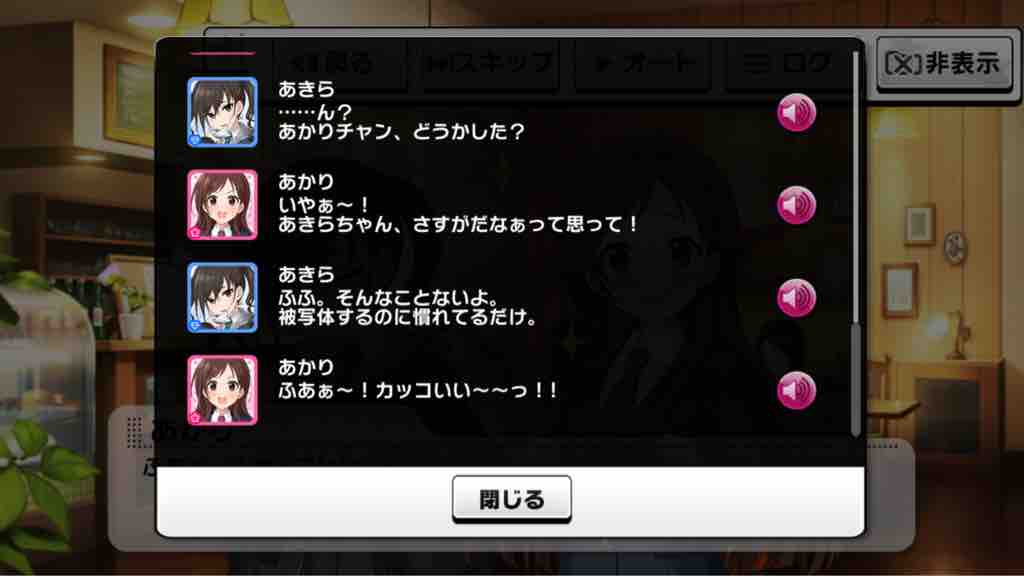
Task: Toggle the dimmed オート auto-play button
Action: (x=643, y=63)
